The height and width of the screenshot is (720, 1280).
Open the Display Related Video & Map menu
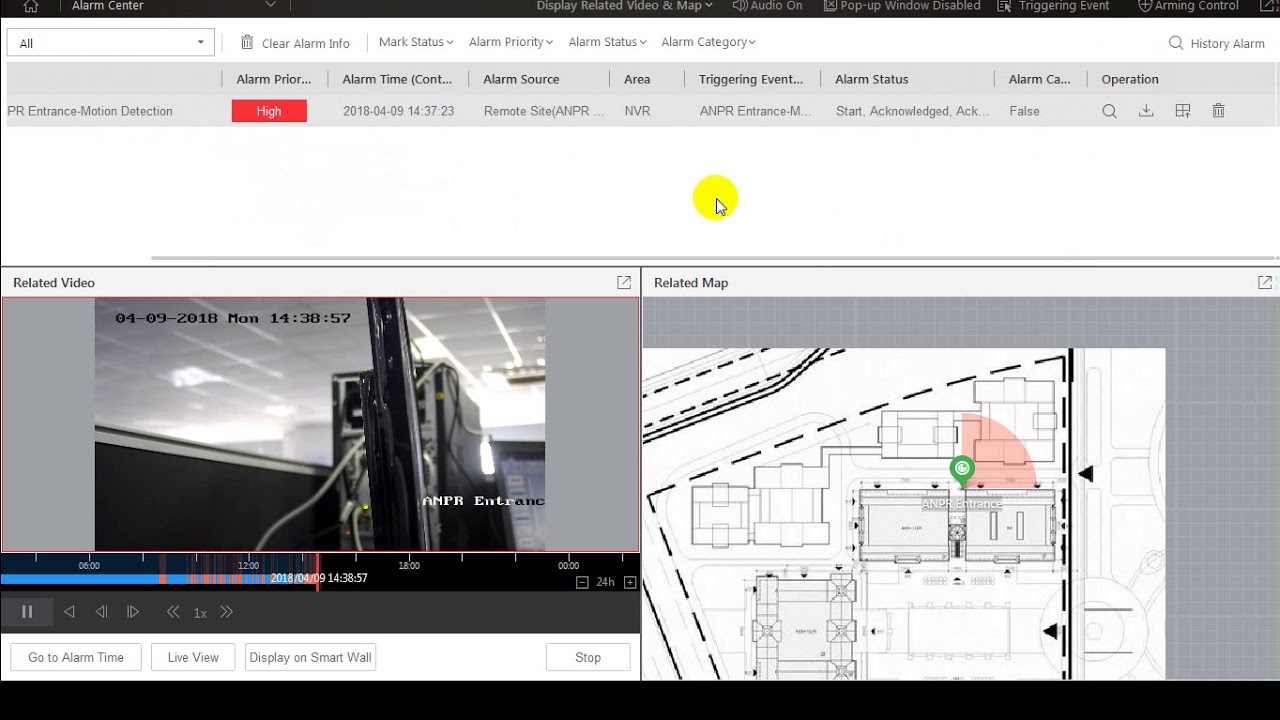point(622,6)
